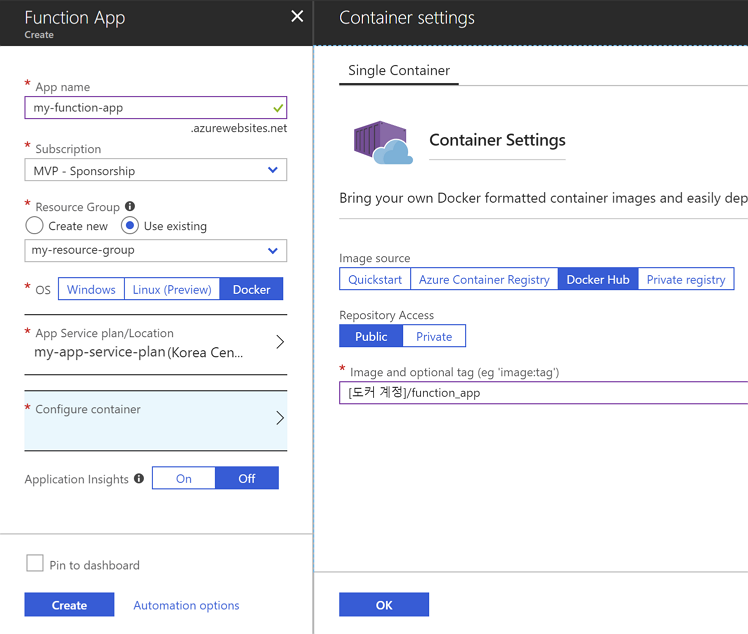748x634 pixels.
Task: Click the Container Settings container icon
Action: pyautogui.click(x=383, y=143)
